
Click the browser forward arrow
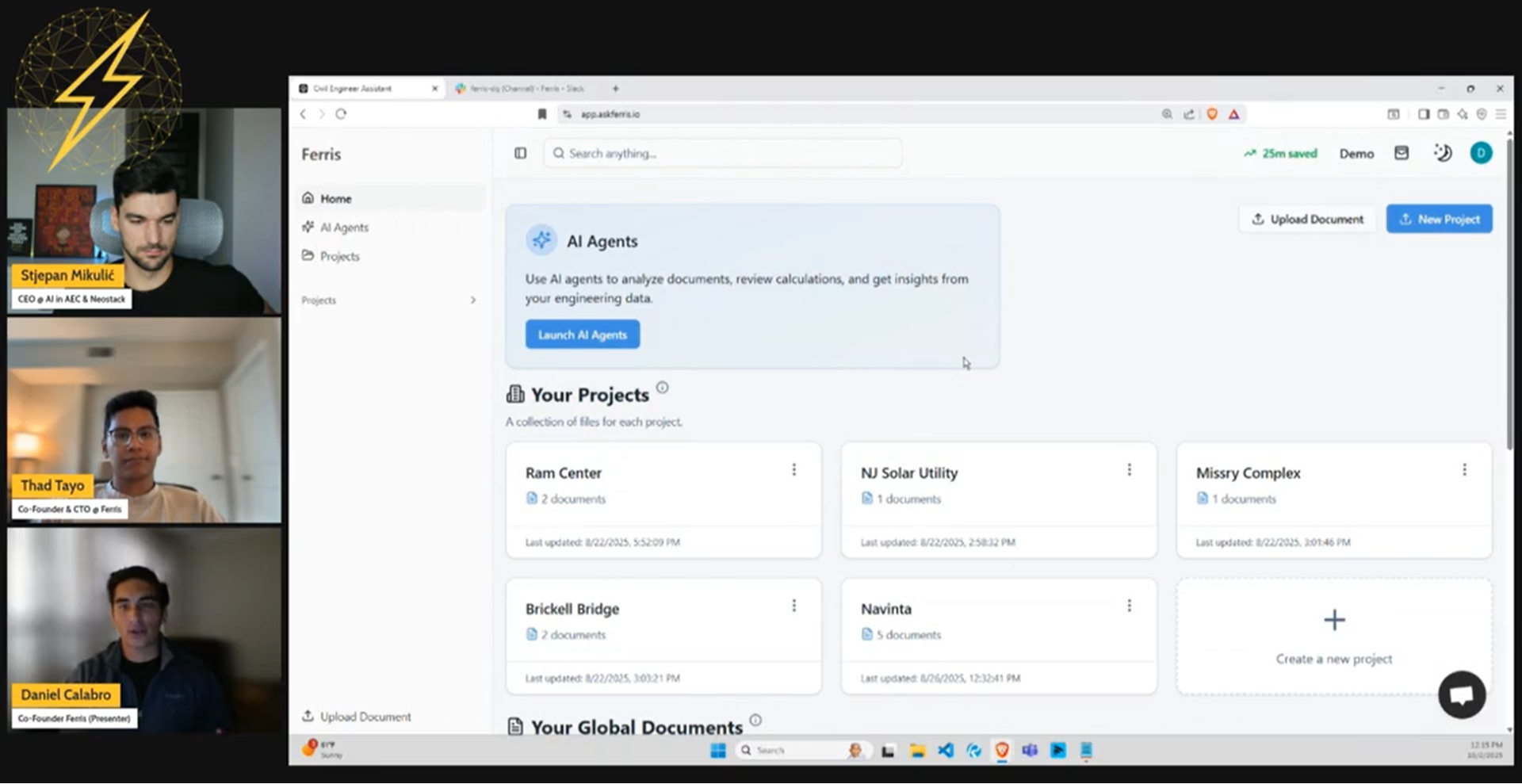click(322, 114)
